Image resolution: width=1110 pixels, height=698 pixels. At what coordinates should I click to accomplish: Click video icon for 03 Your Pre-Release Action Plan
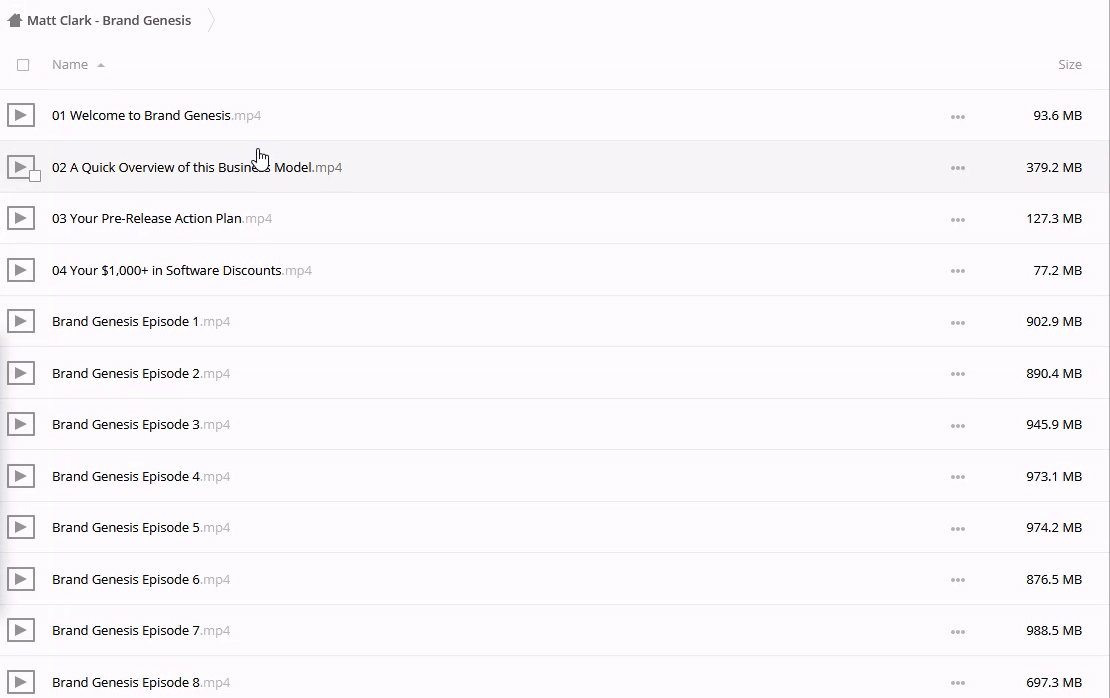pyautogui.click(x=20, y=218)
